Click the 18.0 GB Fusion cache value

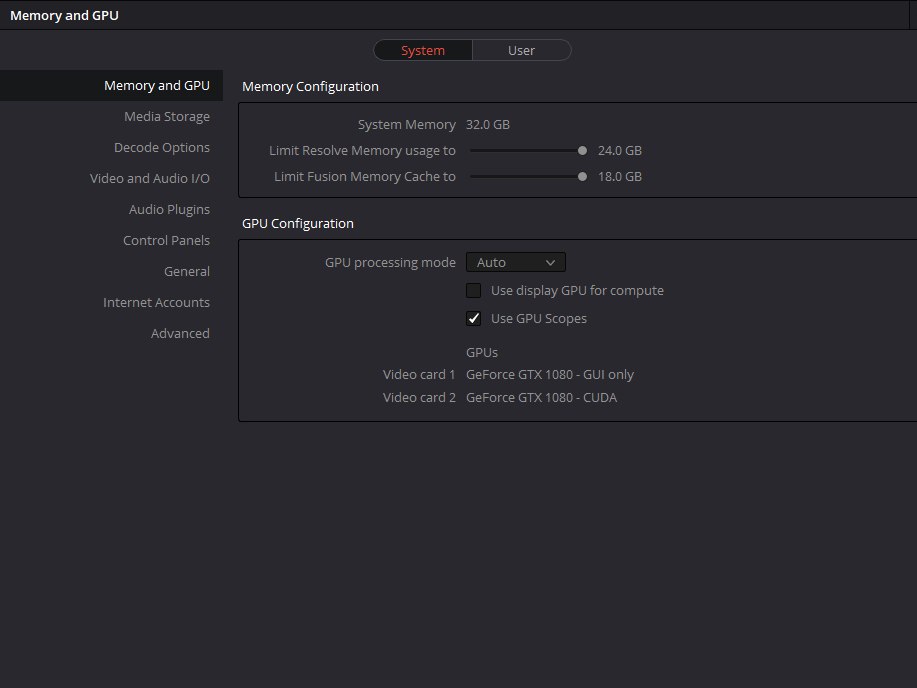pos(619,177)
